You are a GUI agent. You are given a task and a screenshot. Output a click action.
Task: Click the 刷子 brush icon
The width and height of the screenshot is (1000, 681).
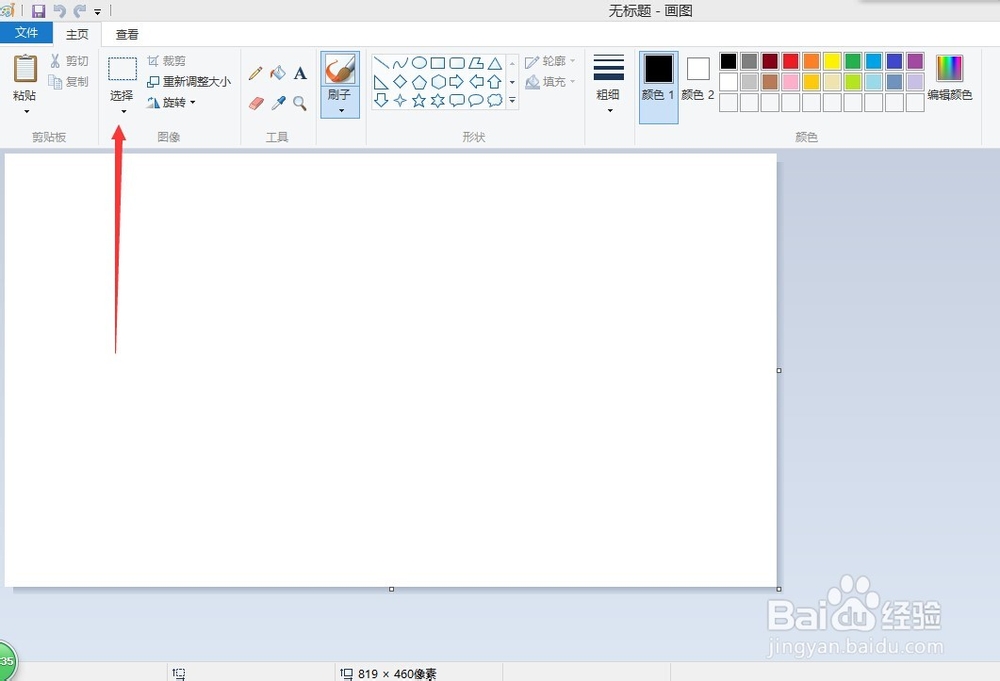point(340,69)
